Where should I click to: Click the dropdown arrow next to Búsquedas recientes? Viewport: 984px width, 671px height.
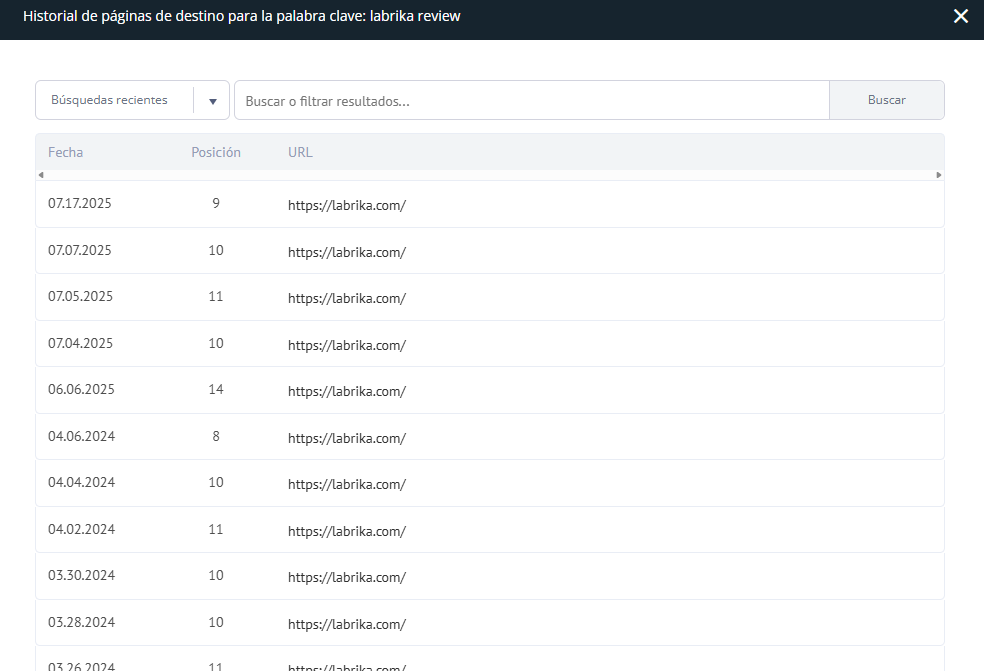213,101
